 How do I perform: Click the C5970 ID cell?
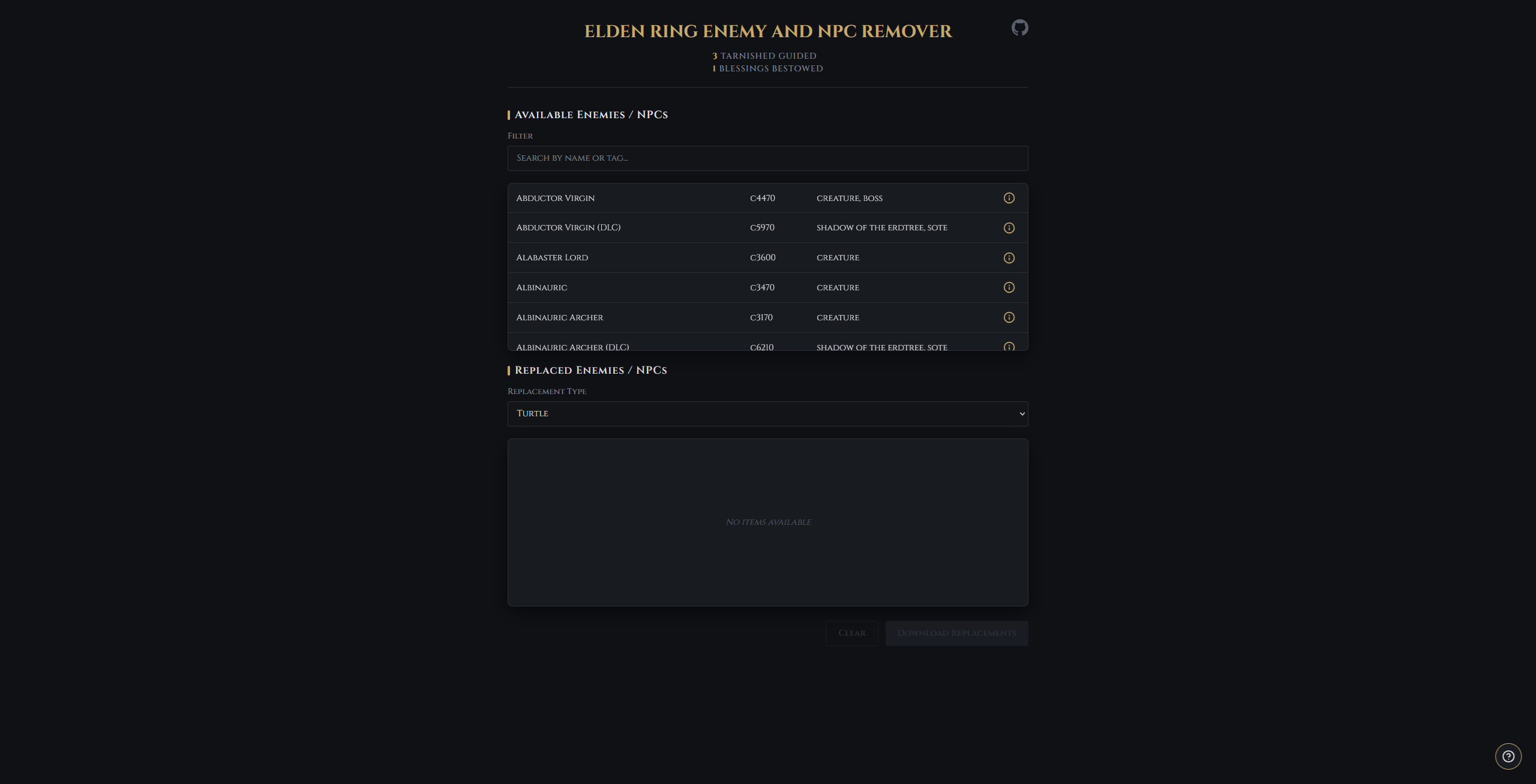[762, 228]
